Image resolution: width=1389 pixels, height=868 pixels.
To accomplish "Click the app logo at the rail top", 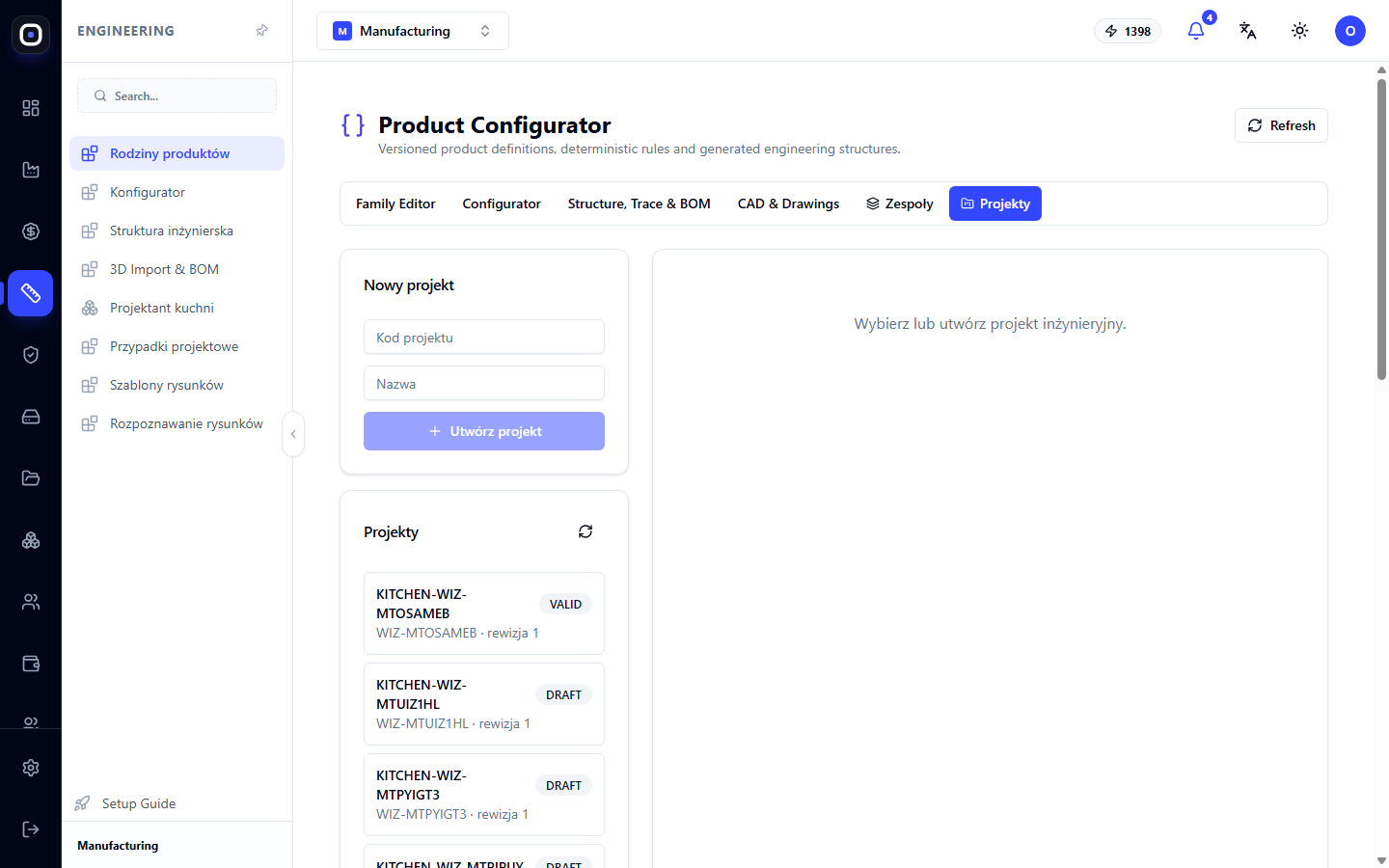I will (31, 35).
